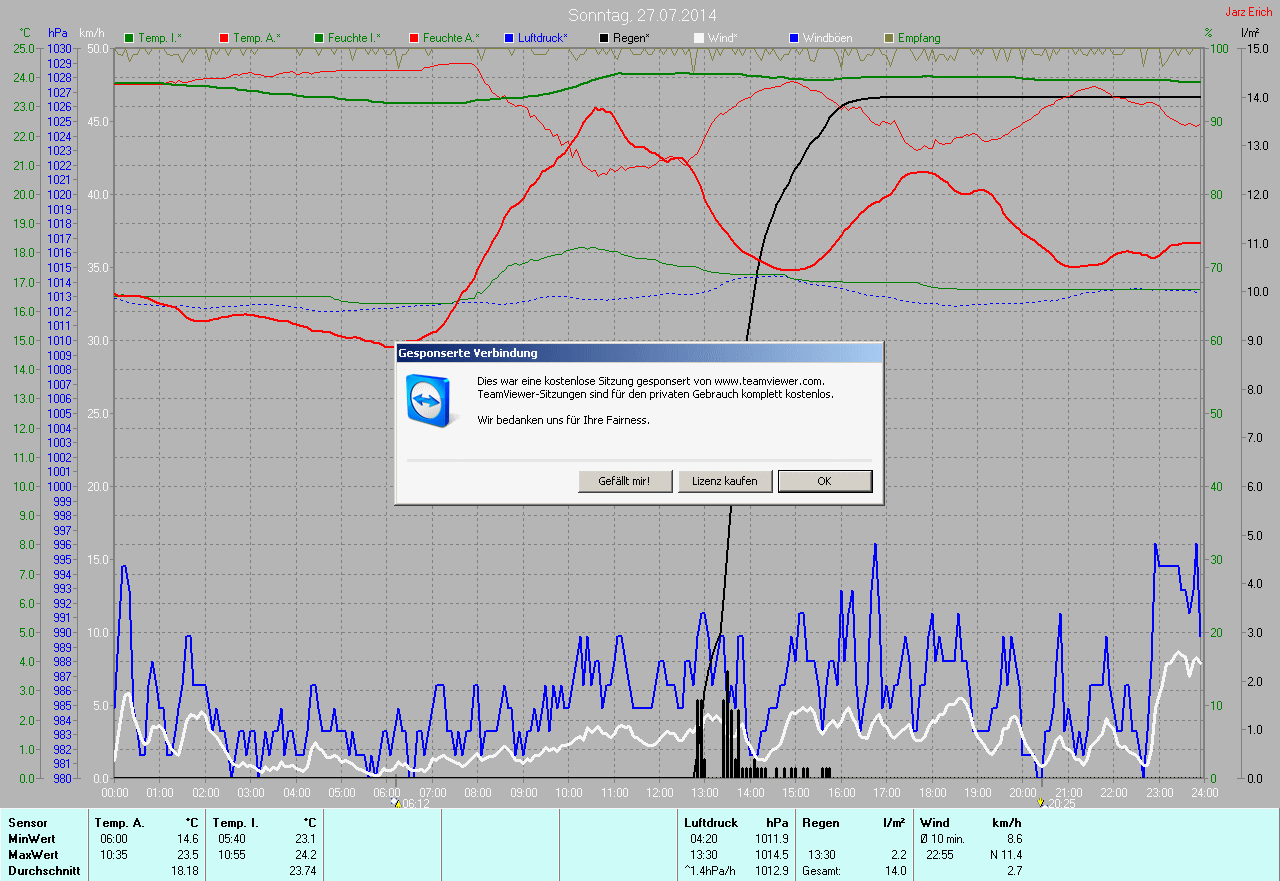
Task: Click the °C axis unit label
Action: point(24,33)
